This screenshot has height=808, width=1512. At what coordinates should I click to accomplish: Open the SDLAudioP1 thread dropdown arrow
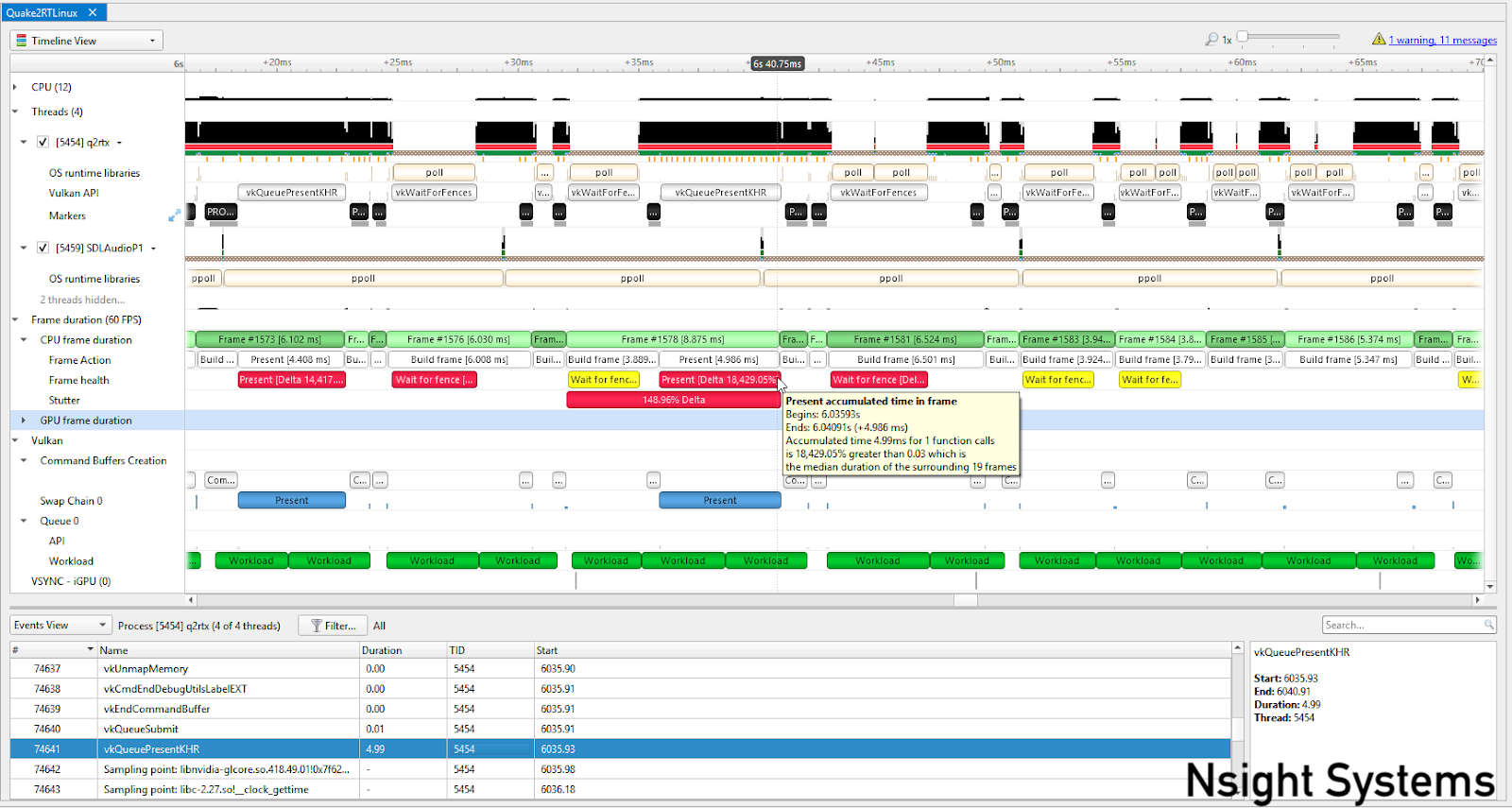153,249
